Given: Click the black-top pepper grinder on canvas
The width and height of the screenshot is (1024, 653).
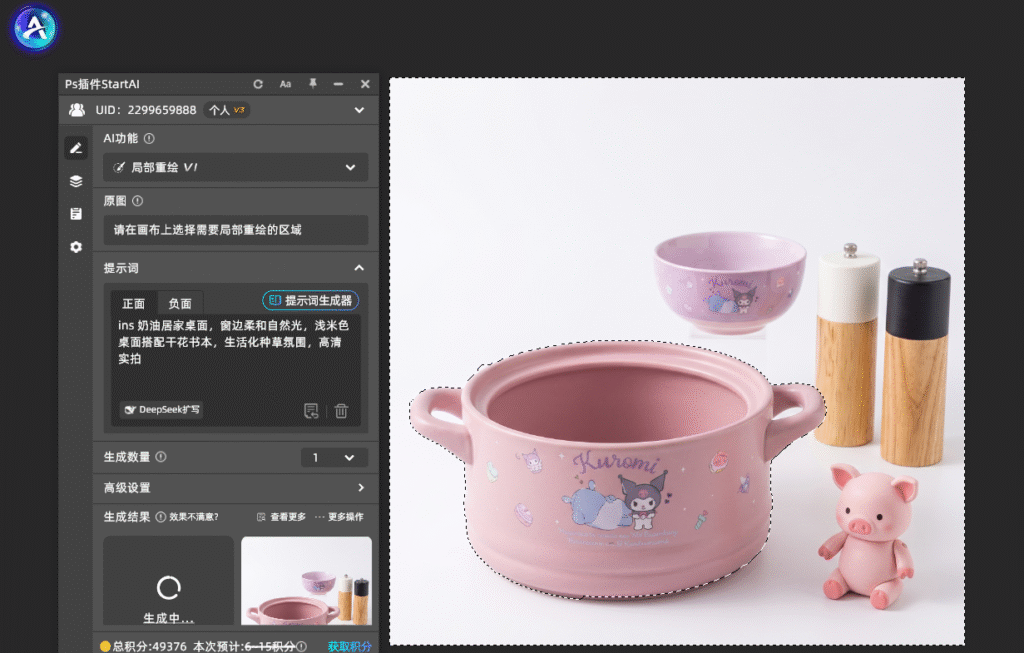Looking at the screenshot, I should point(914,362).
